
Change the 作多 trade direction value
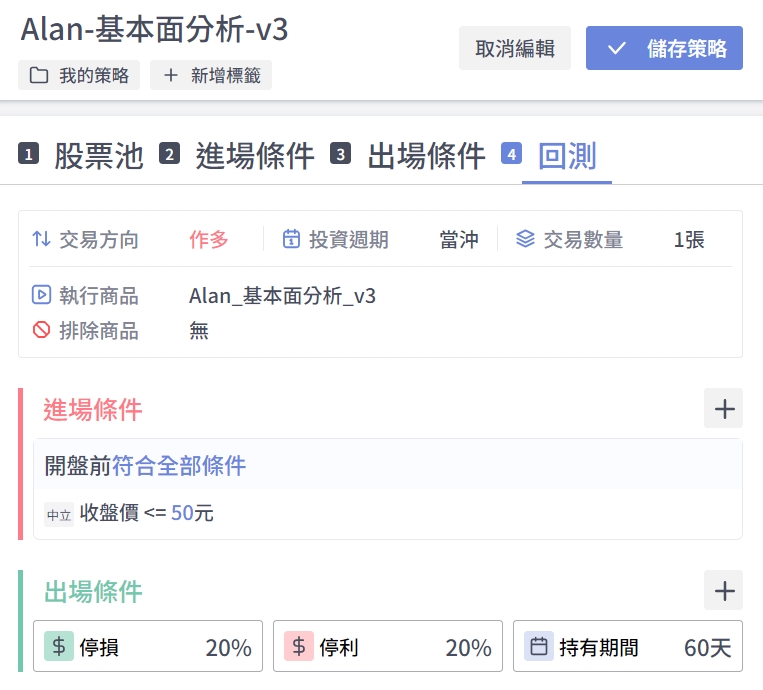209,239
